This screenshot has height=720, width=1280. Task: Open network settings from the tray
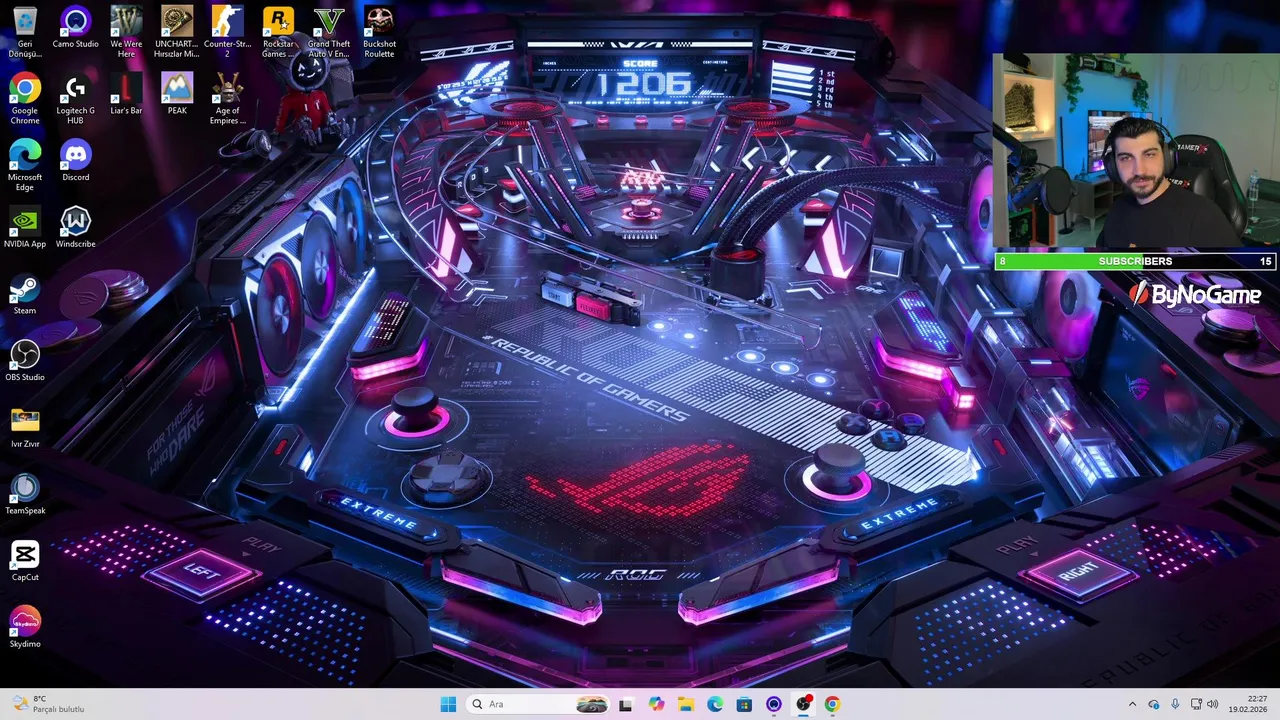(1196, 704)
